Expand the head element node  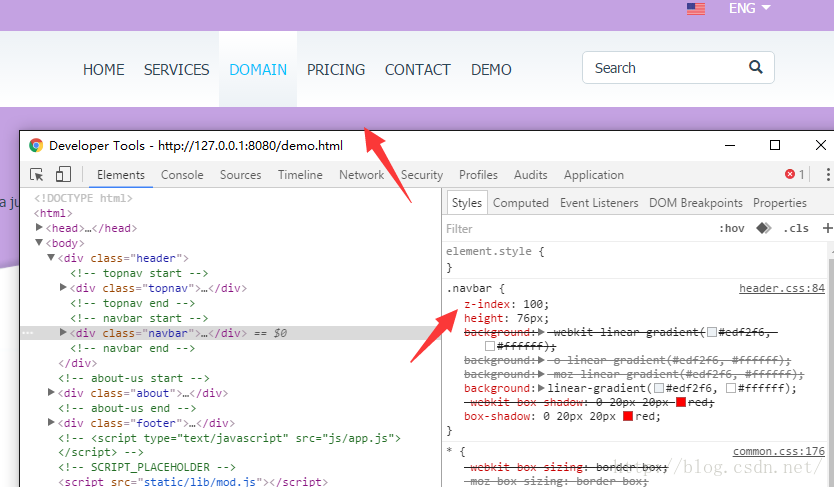pos(39,228)
